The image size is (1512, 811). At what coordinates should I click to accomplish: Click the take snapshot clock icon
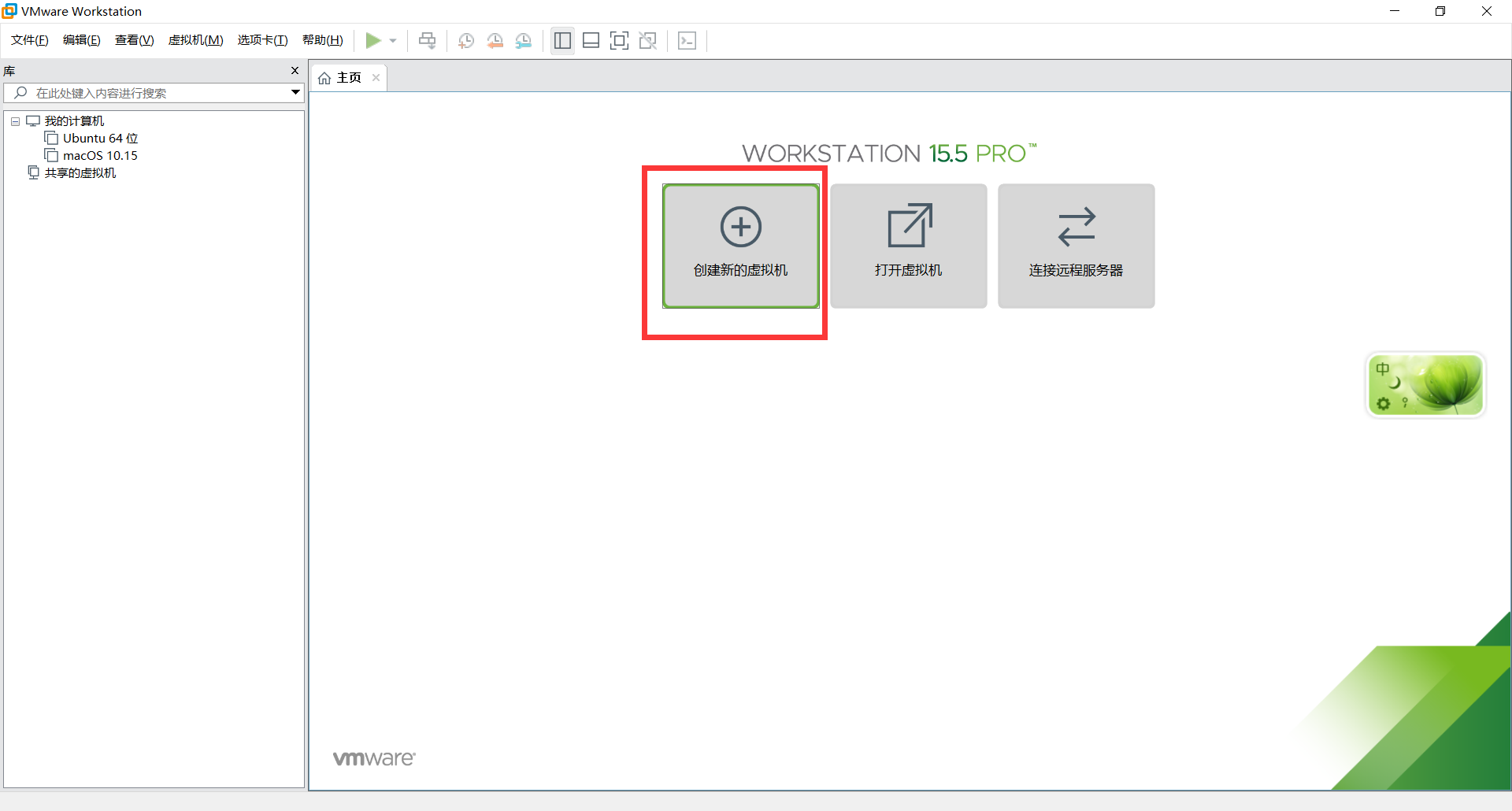coord(466,40)
